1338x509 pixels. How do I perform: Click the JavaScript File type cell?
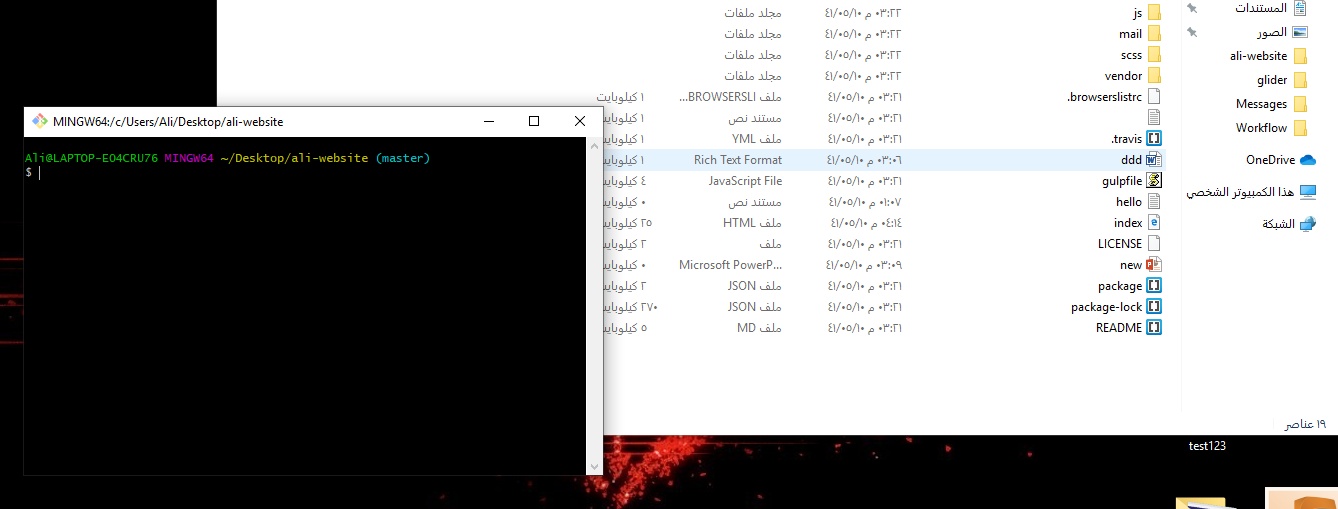745,181
